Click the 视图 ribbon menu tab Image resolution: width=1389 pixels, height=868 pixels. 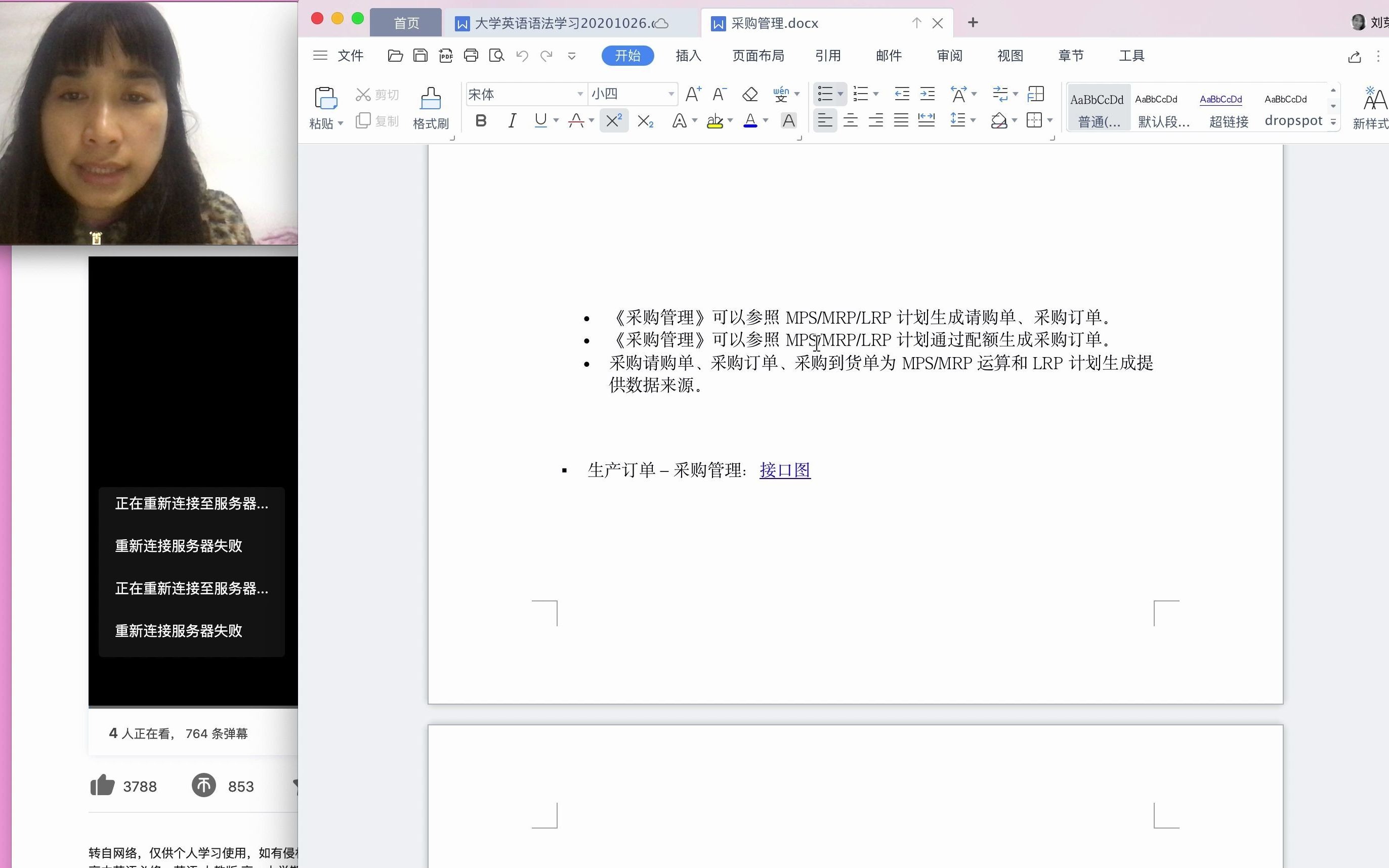pos(1010,55)
